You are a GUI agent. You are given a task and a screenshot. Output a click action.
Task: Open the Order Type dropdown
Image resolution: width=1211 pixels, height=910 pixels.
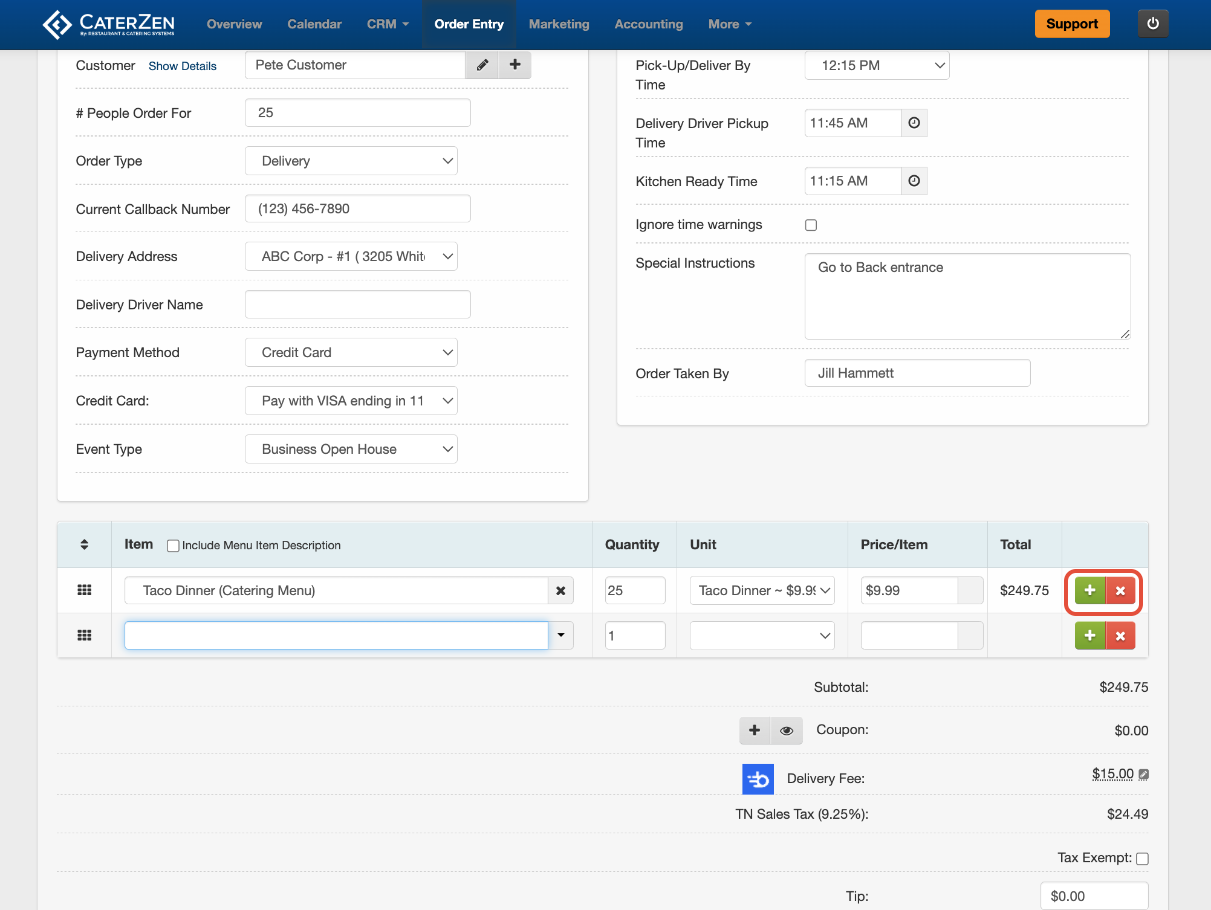(x=351, y=161)
